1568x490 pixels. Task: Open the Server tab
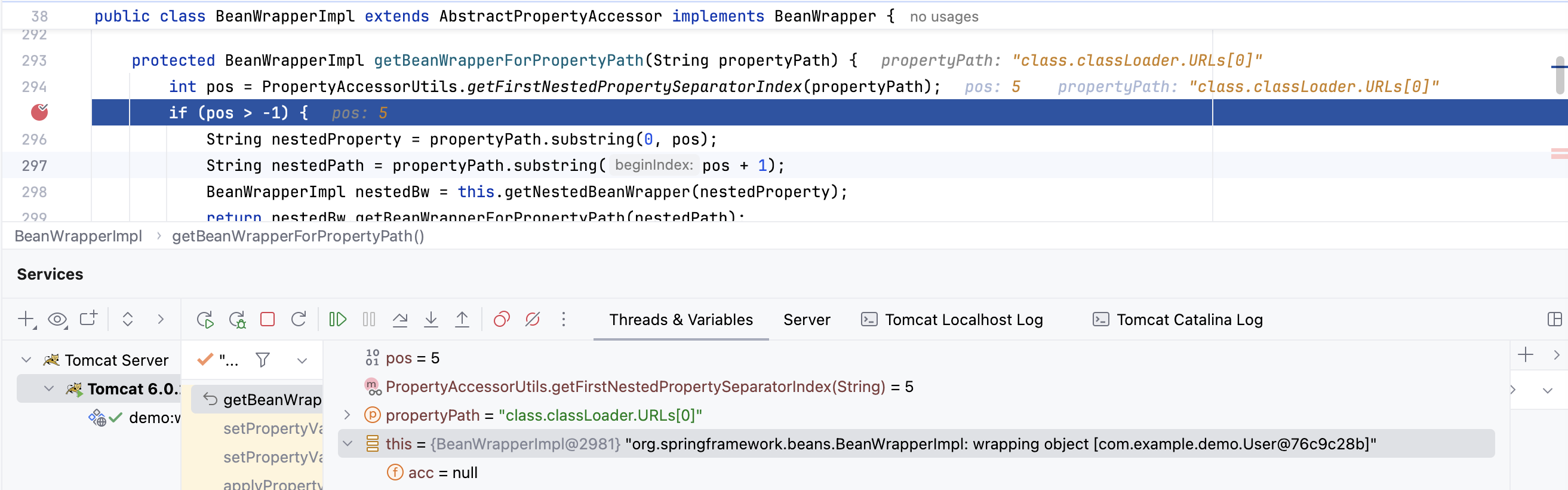pyautogui.click(x=807, y=319)
